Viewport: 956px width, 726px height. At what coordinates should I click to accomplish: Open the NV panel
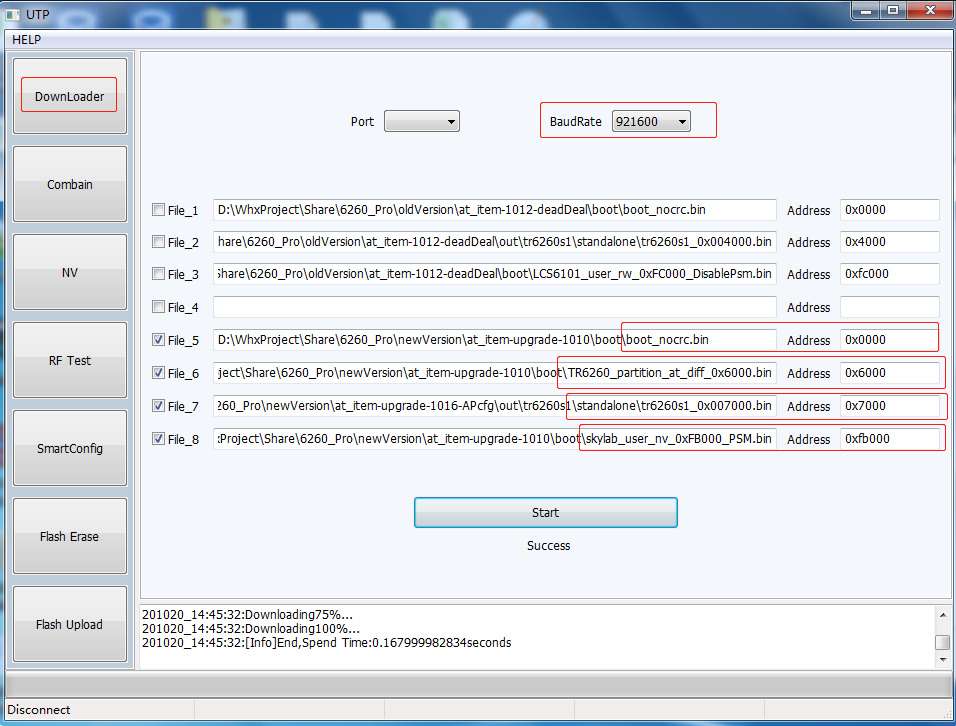pos(70,272)
